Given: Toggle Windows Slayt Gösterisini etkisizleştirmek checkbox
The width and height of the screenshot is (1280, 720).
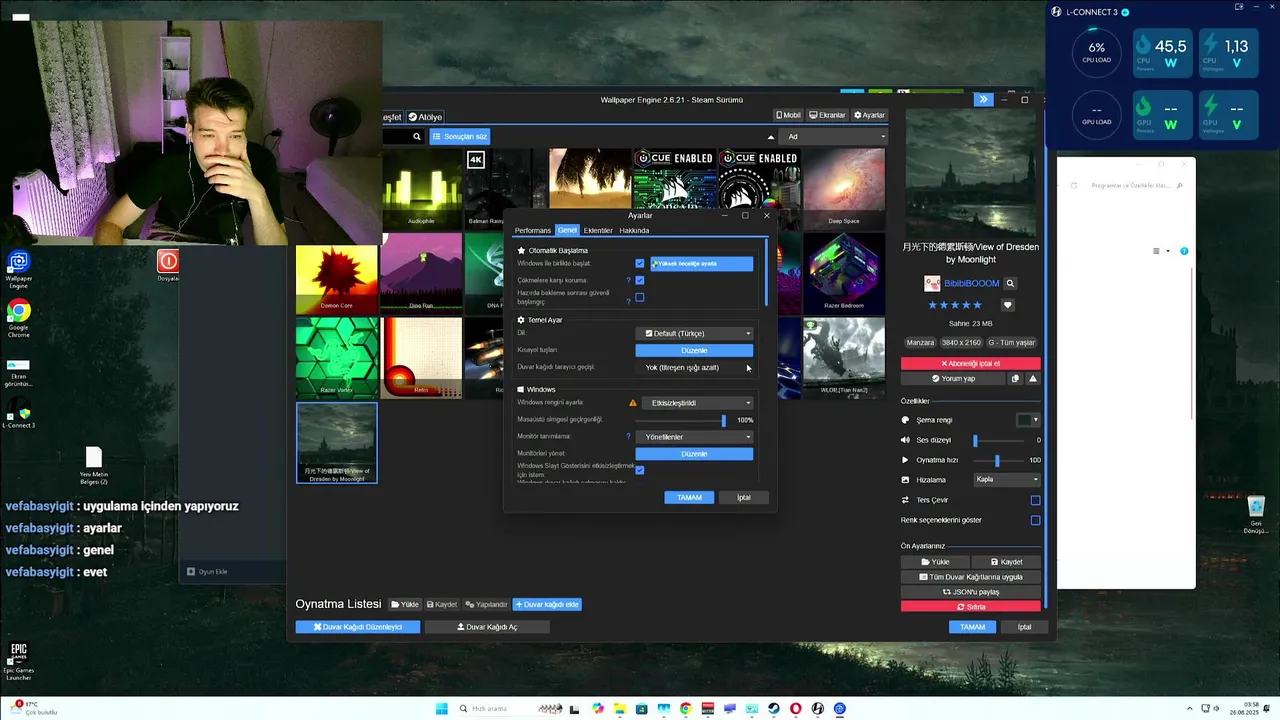Looking at the screenshot, I should [x=640, y=470].
